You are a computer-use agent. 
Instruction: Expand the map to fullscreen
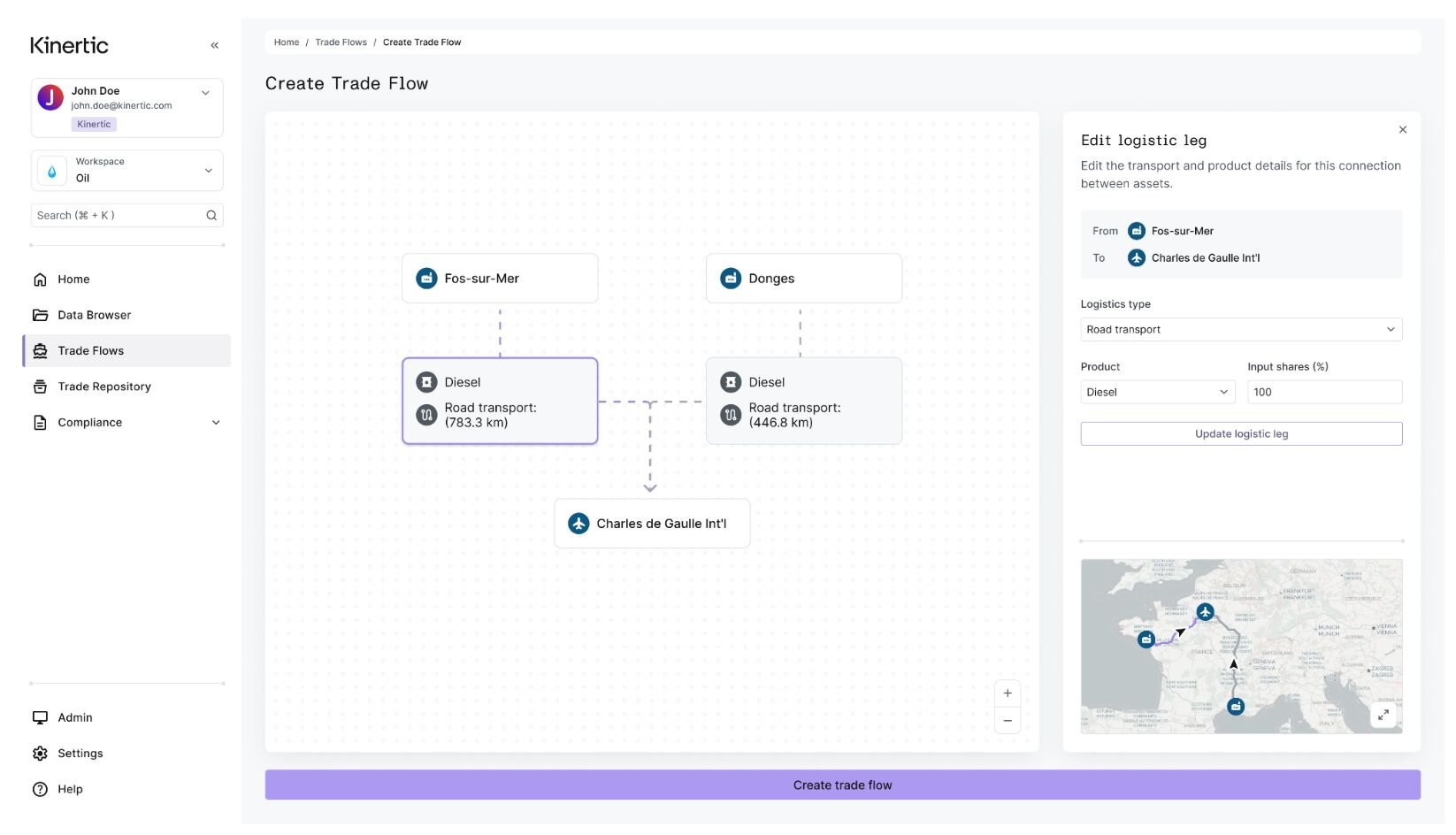pyautogui.click(x=1383, y=715)
